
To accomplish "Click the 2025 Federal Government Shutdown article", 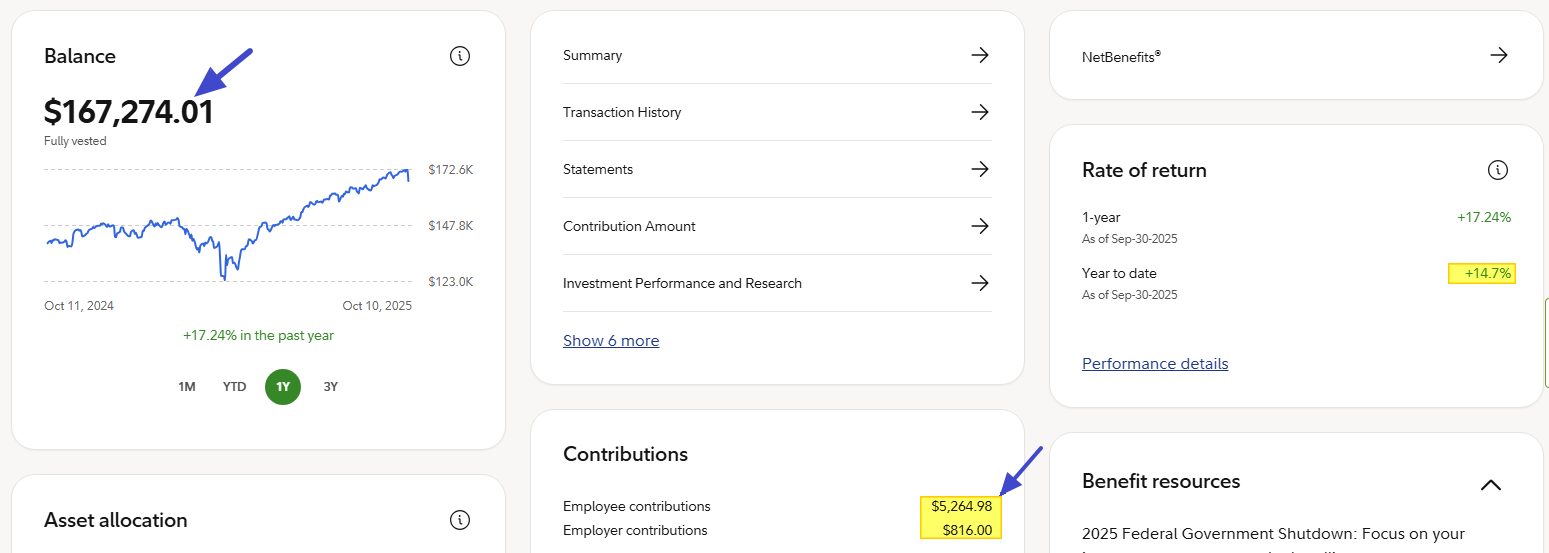I will point(1272,534).
